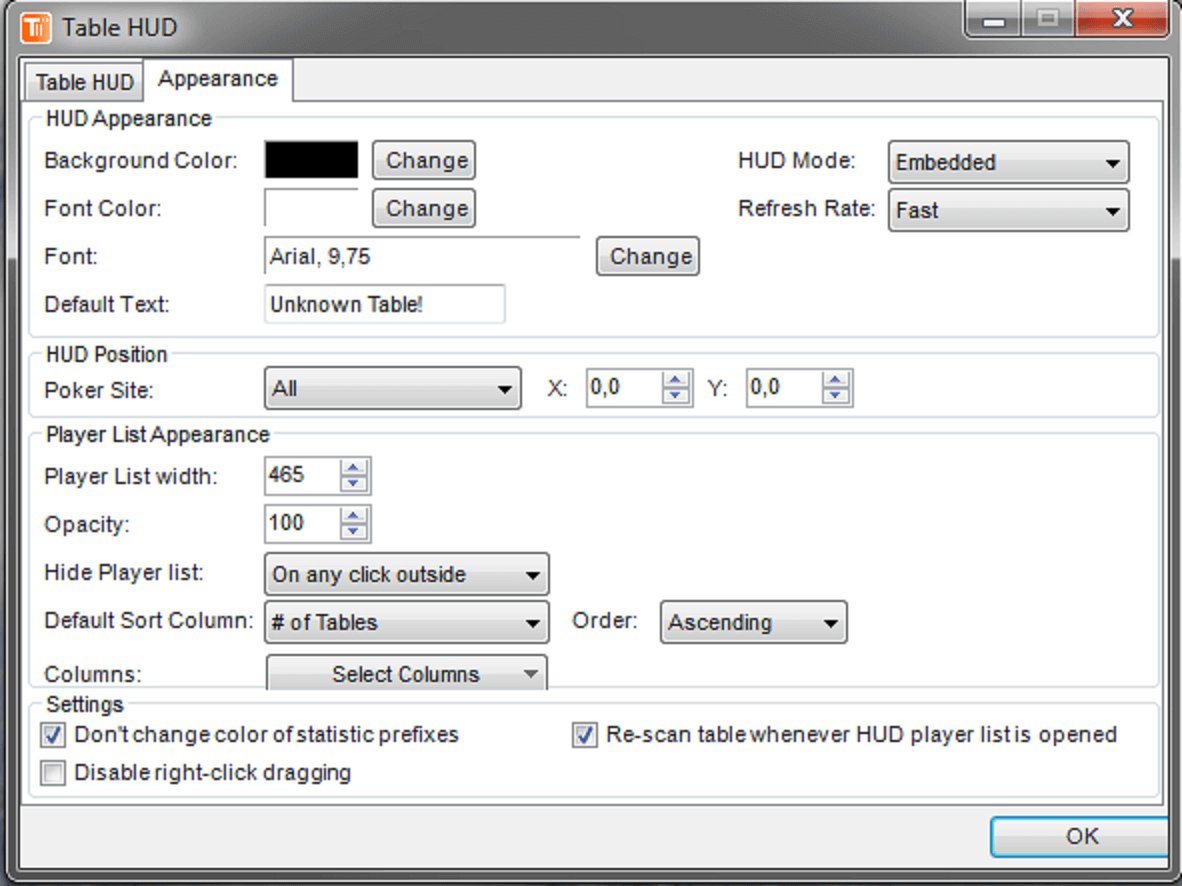Open the Default Sort Column dropdown

(406, 622)
